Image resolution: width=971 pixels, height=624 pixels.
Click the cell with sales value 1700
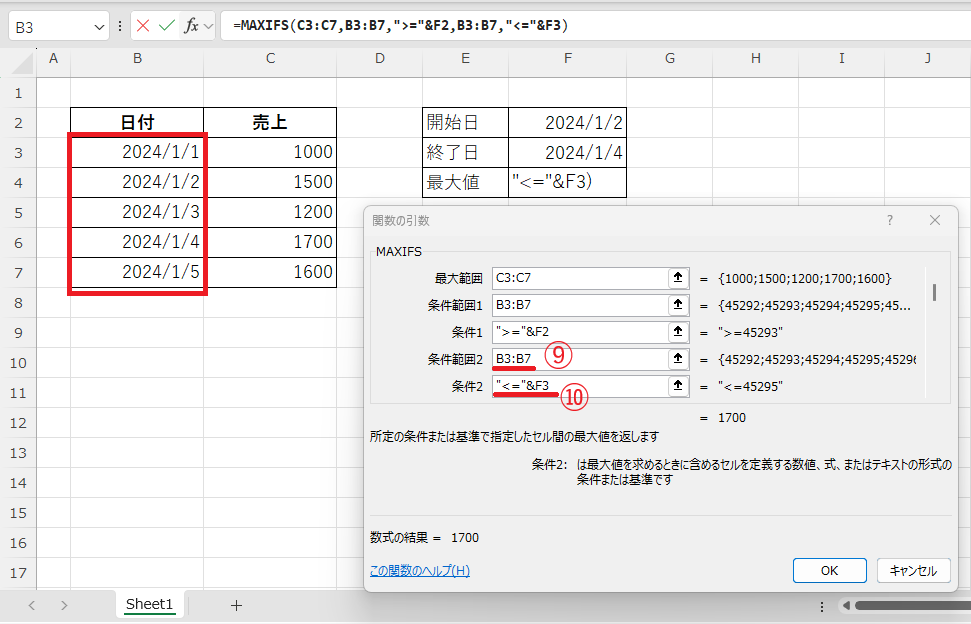[270, 243]
